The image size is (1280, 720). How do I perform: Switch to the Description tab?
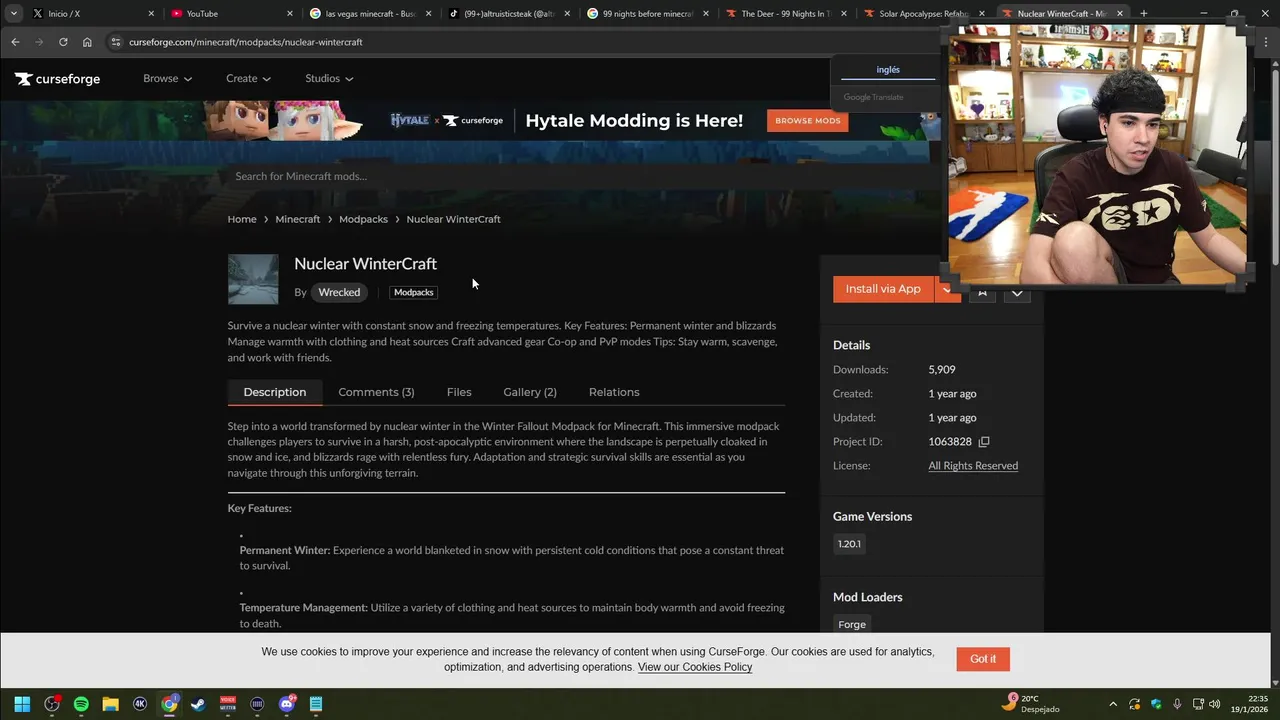coord(275,392)
